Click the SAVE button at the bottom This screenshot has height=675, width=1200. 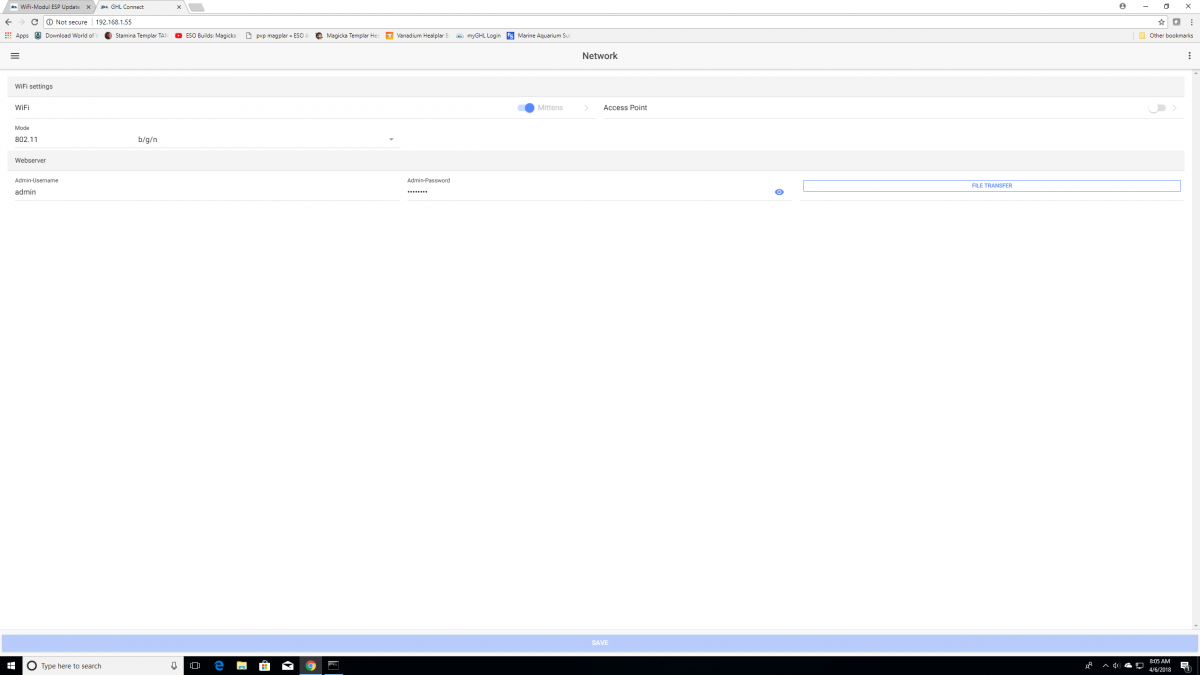click(599, 643)
